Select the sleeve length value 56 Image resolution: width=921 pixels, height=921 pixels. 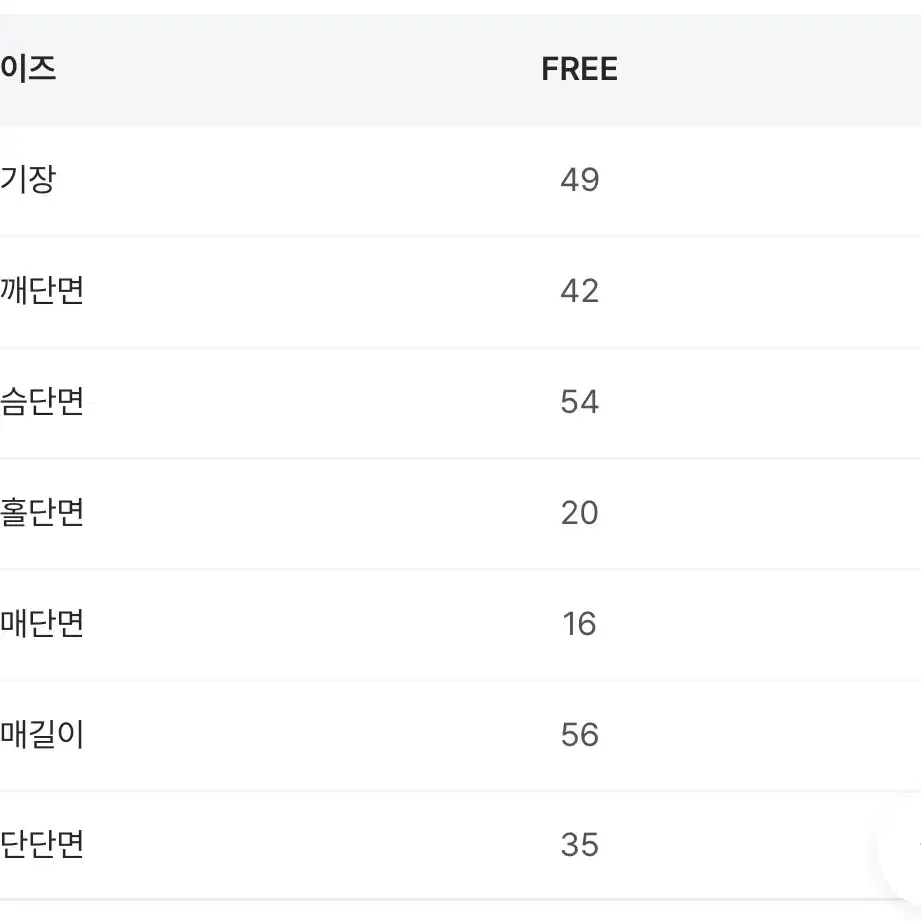pos(580,735)
